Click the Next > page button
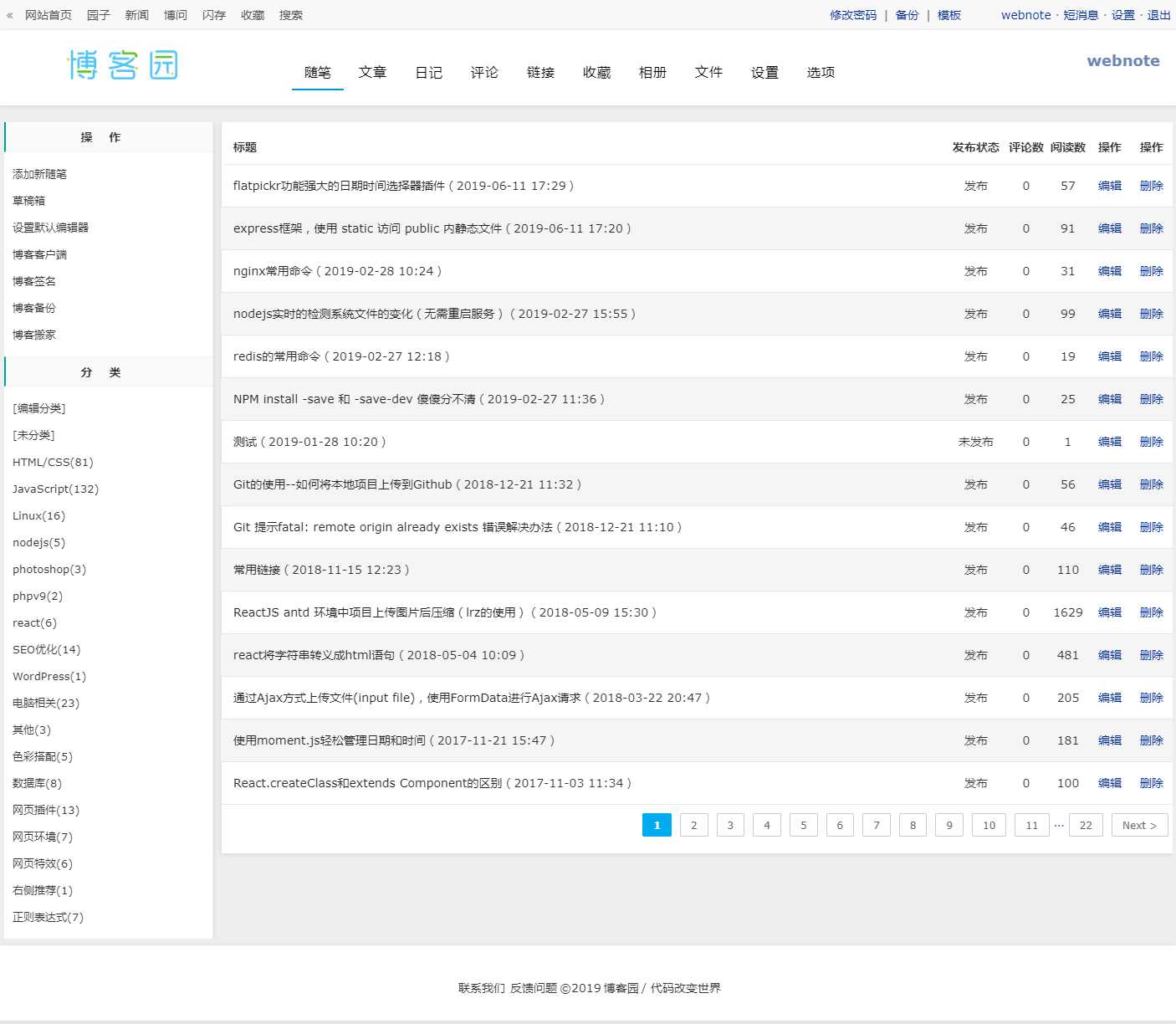 tap(1140, 825)
